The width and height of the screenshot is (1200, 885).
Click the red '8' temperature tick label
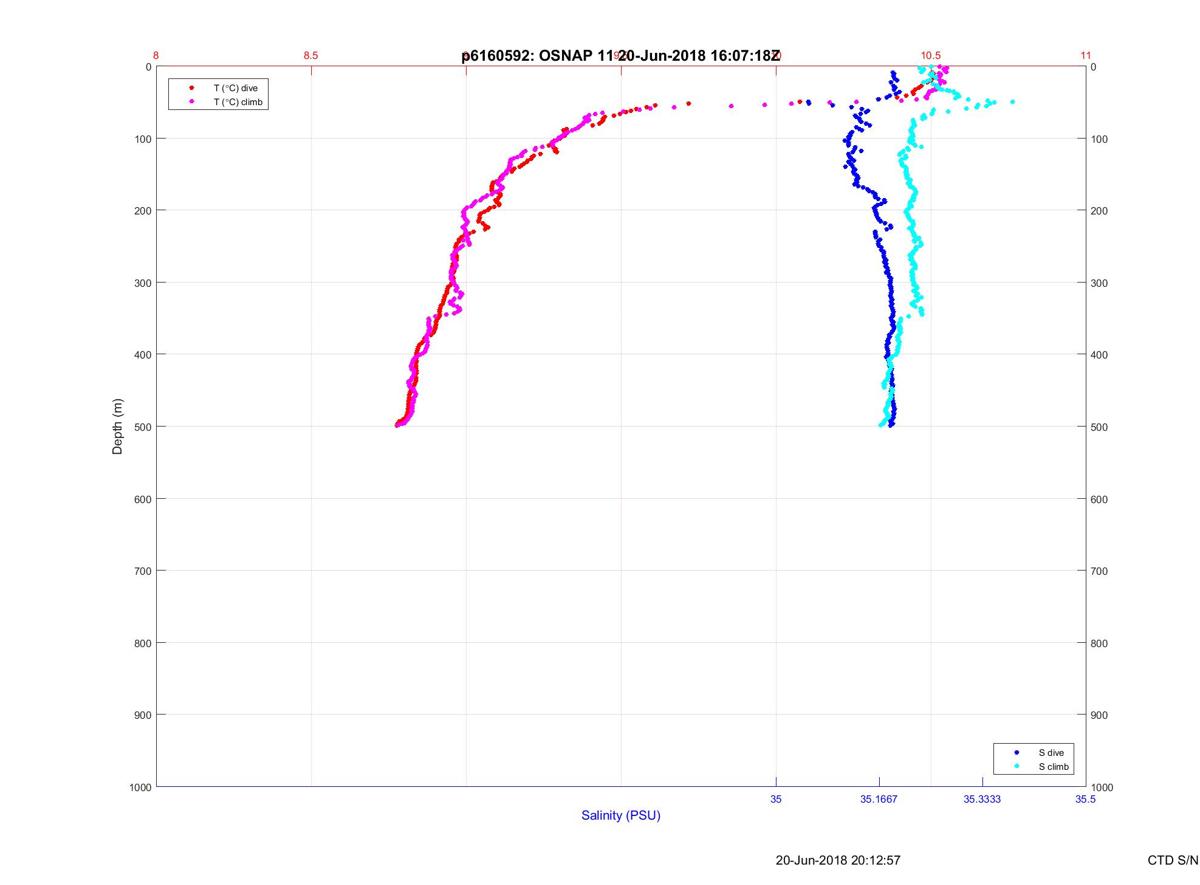click(156, 55)
